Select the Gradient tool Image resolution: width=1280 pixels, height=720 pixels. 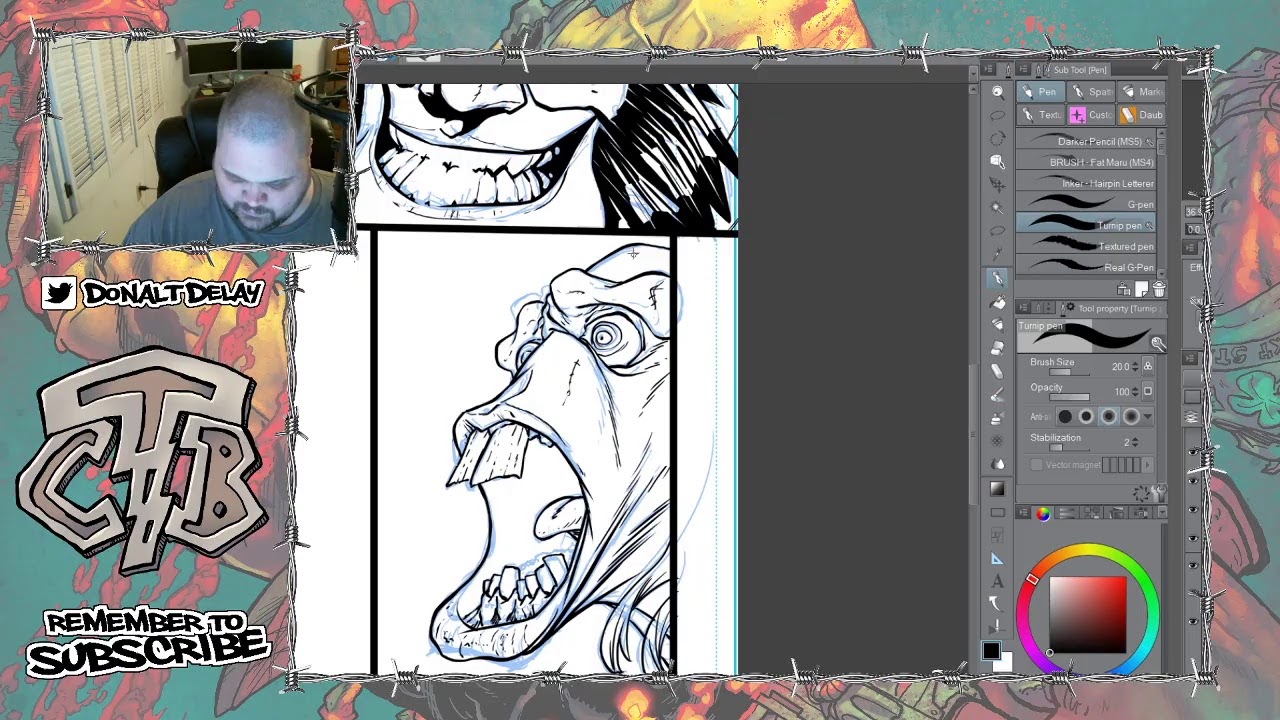[997, 489]
